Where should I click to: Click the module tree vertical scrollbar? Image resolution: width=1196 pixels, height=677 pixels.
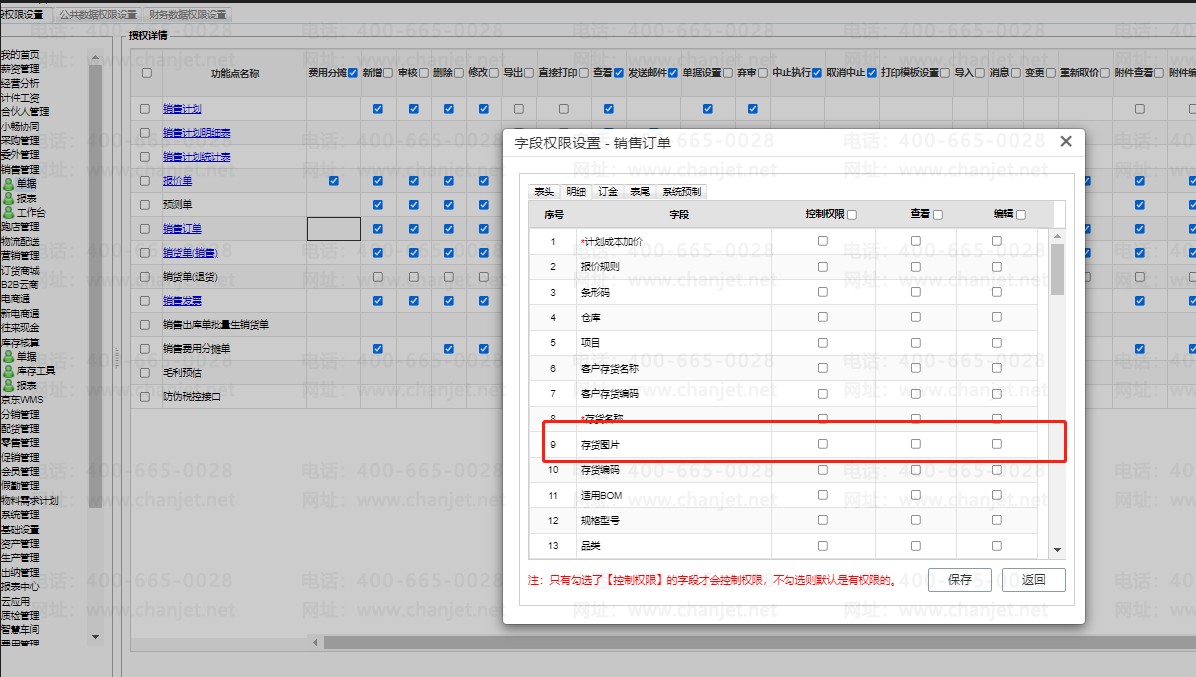pos(95,286)
